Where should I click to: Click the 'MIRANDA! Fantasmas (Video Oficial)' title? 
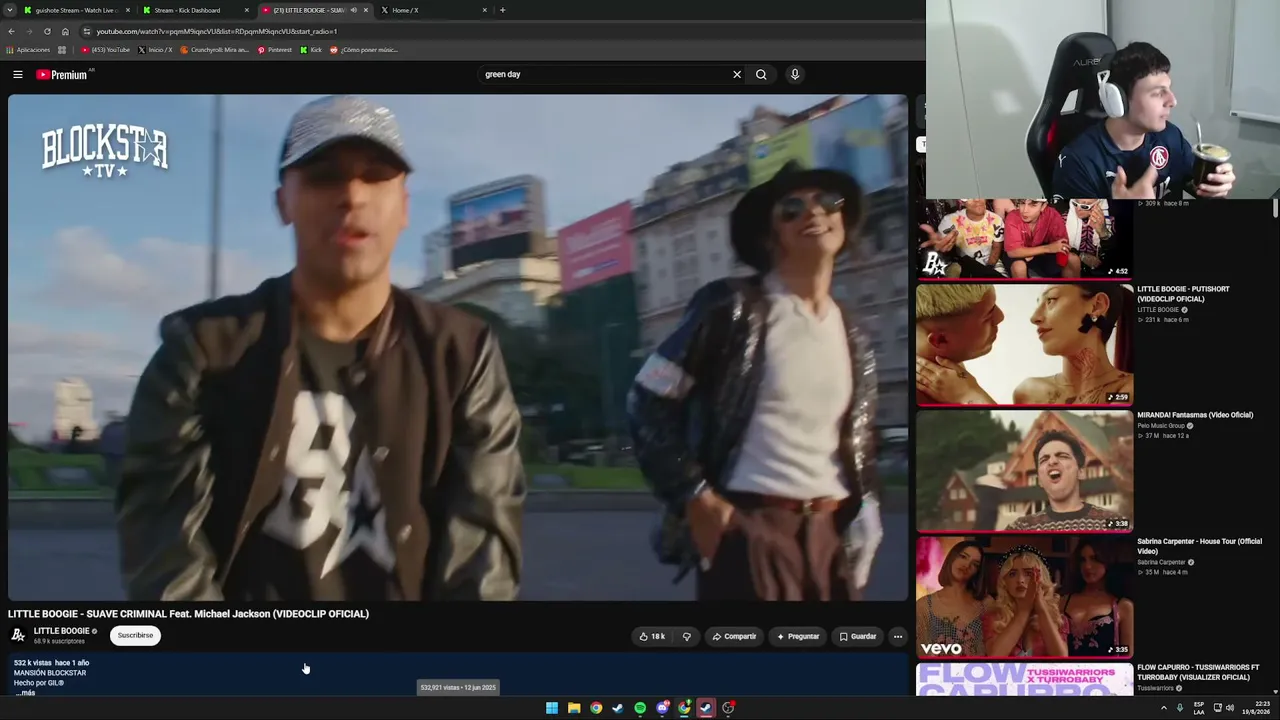(1195, 415)
